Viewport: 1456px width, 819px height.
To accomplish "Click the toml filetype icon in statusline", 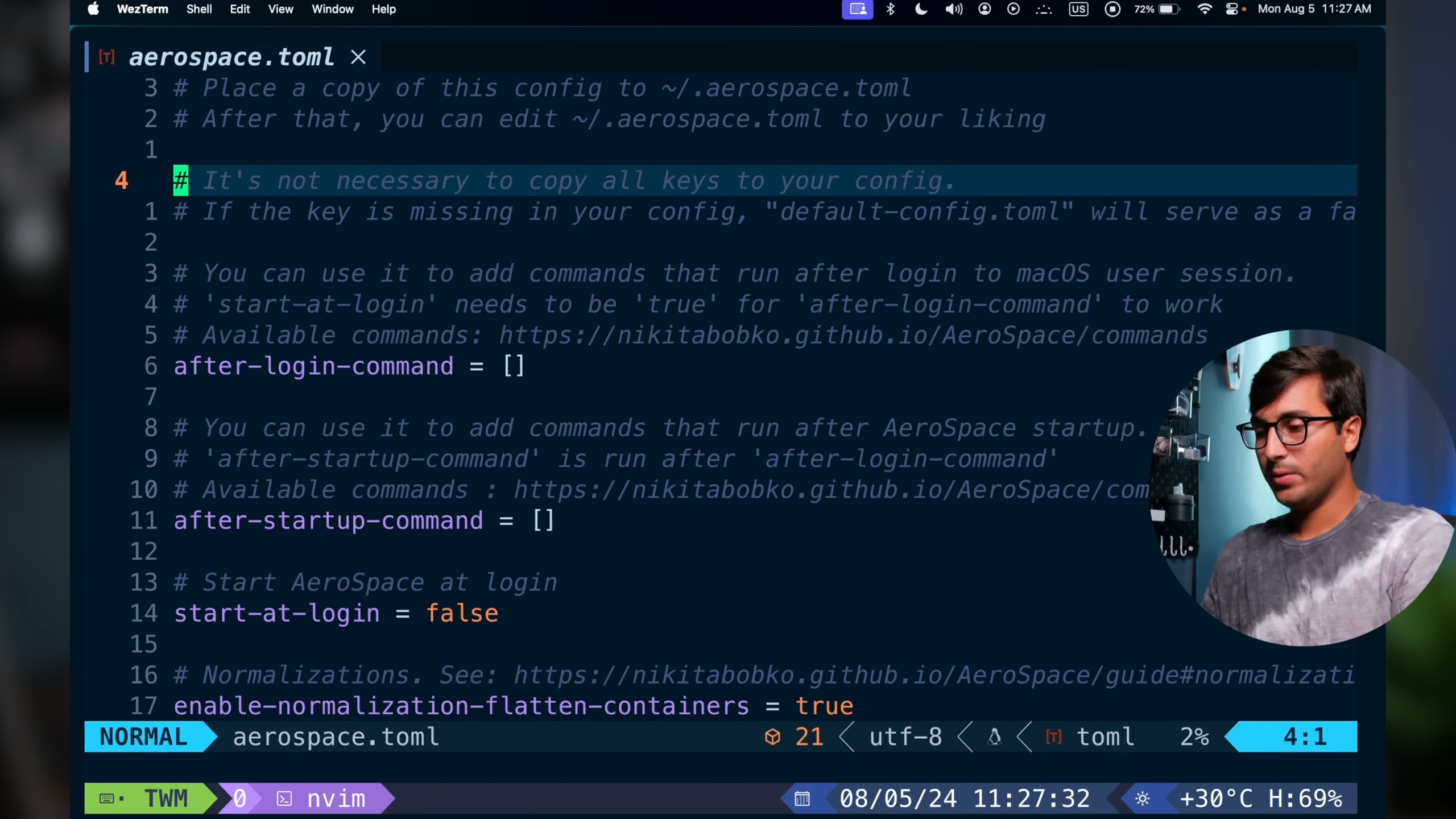I will click(1053, 737).
